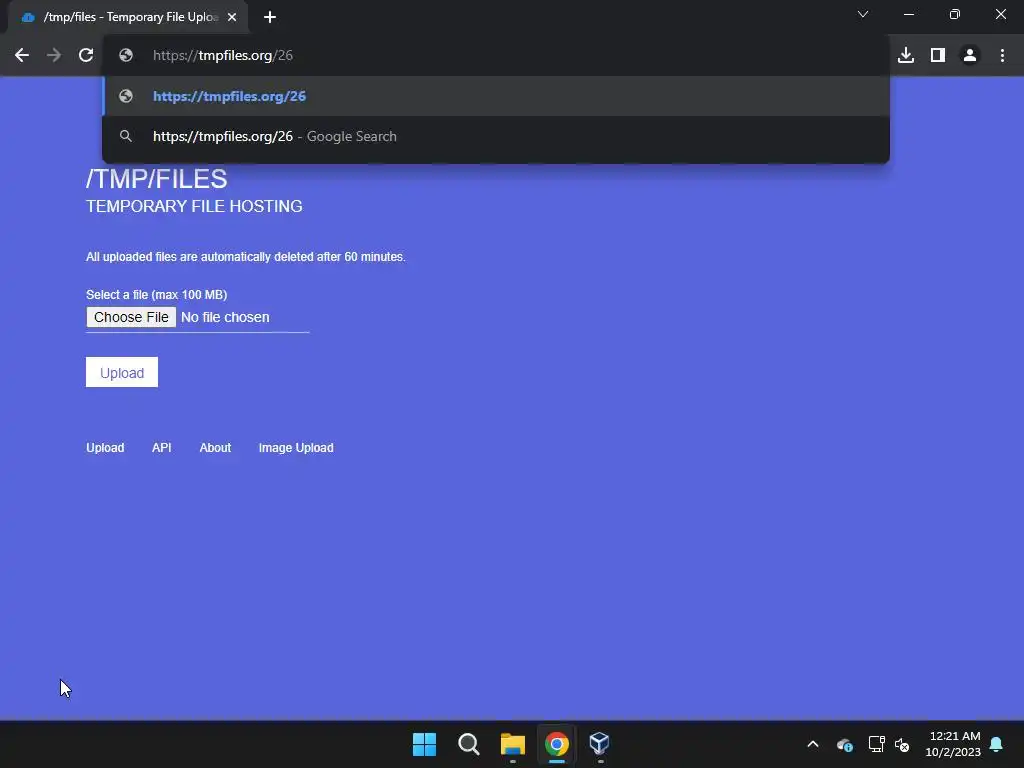
Task: Click the muted volume tray icon
Action: (902, 744)
